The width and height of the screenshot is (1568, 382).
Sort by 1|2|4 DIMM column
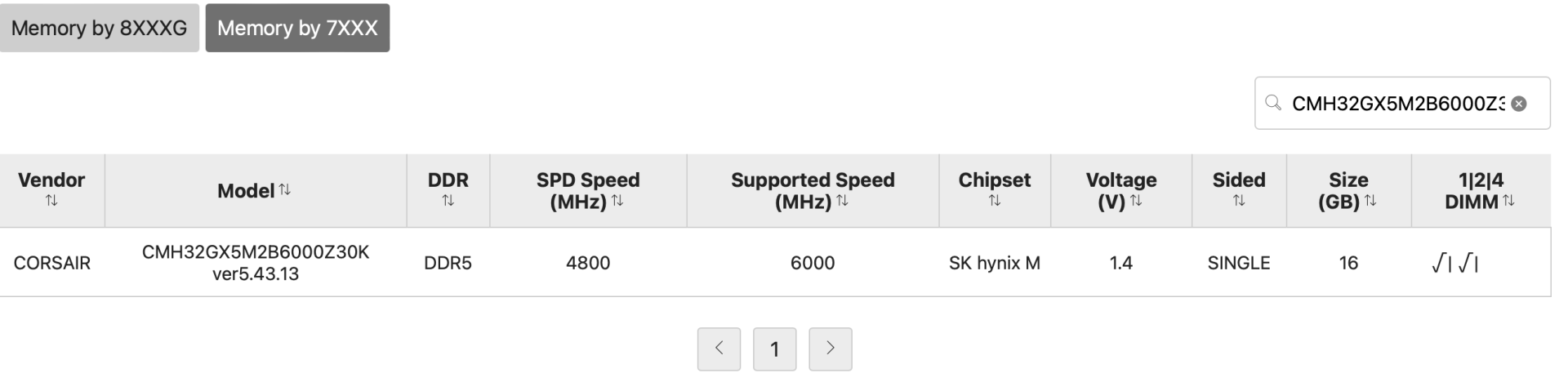coord(1508,201)
